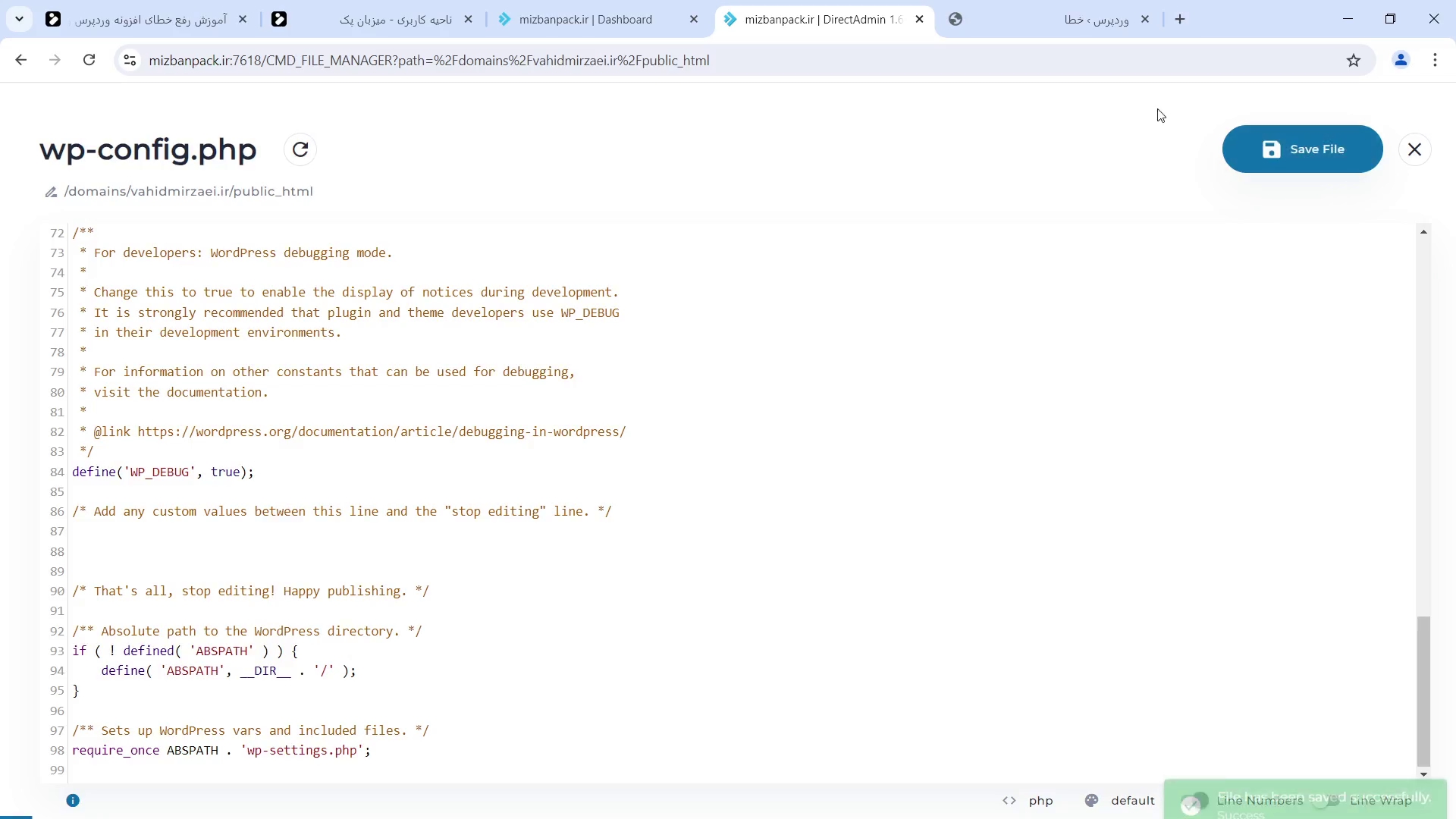Close the mizbanpack.ir Dashboard tab
Viewport: 1456px width, 819px height.
pyautogui.click(x=694, y=20)
